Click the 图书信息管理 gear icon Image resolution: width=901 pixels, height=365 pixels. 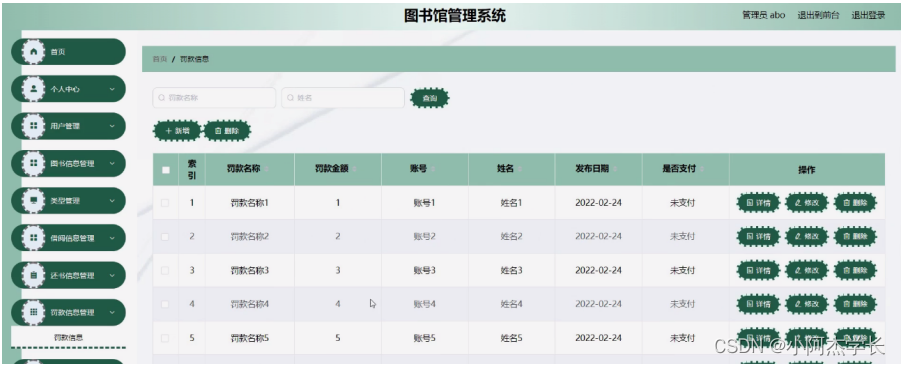(x=33, y=163)
